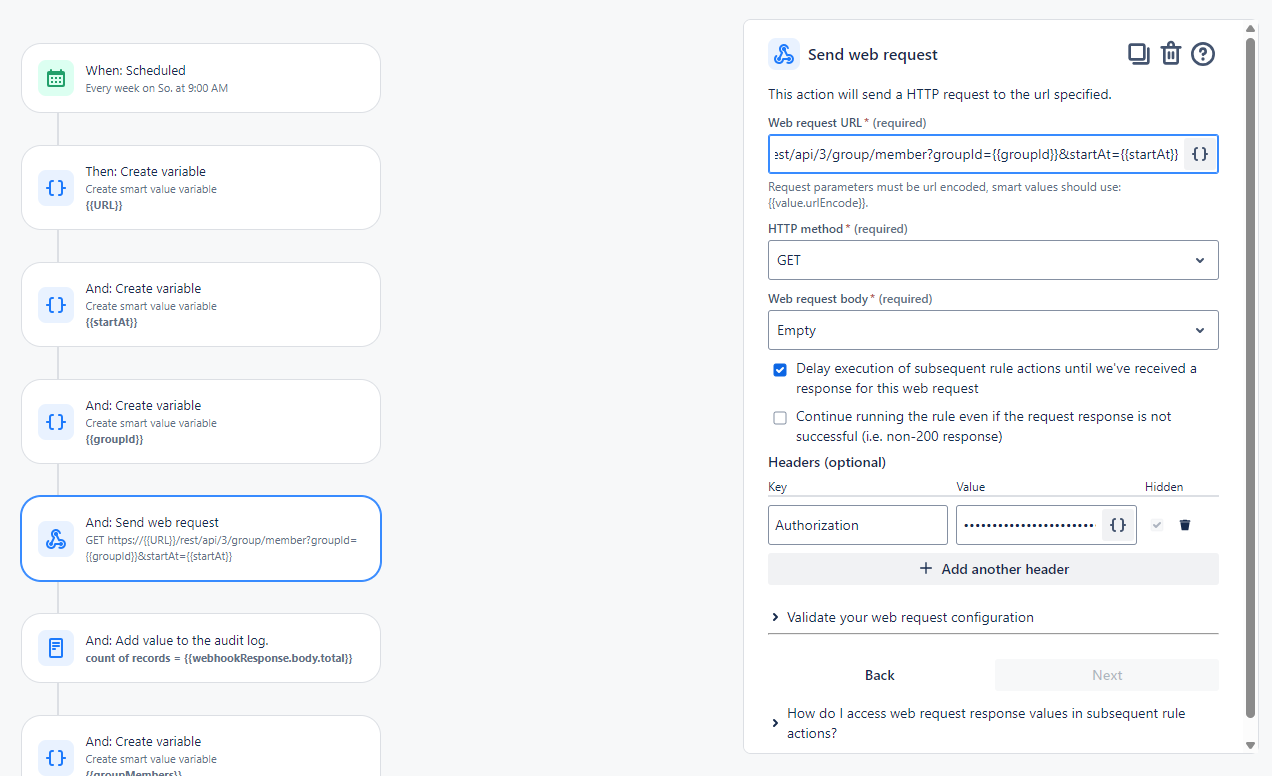The width and height of the screenshot is (1272, 776).
Task: Click the Next button
Action: [x=1107, y=675]
